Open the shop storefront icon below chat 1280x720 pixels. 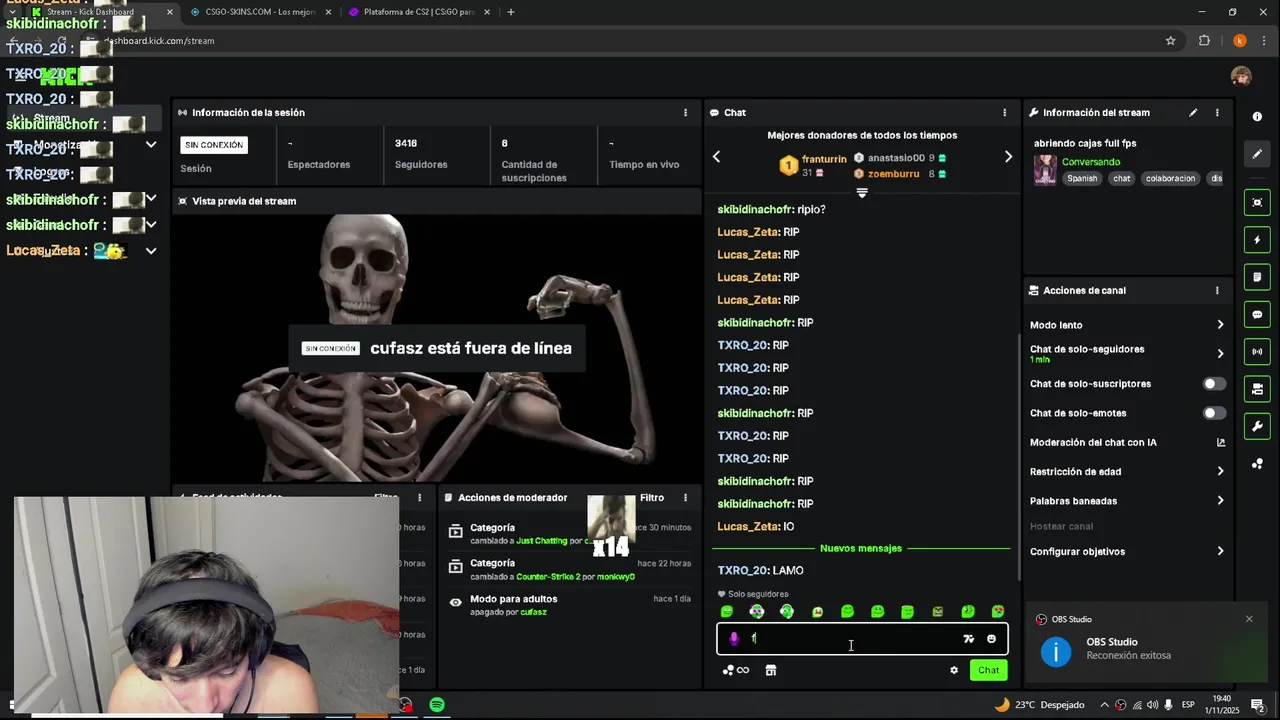[x=771, y=671]
